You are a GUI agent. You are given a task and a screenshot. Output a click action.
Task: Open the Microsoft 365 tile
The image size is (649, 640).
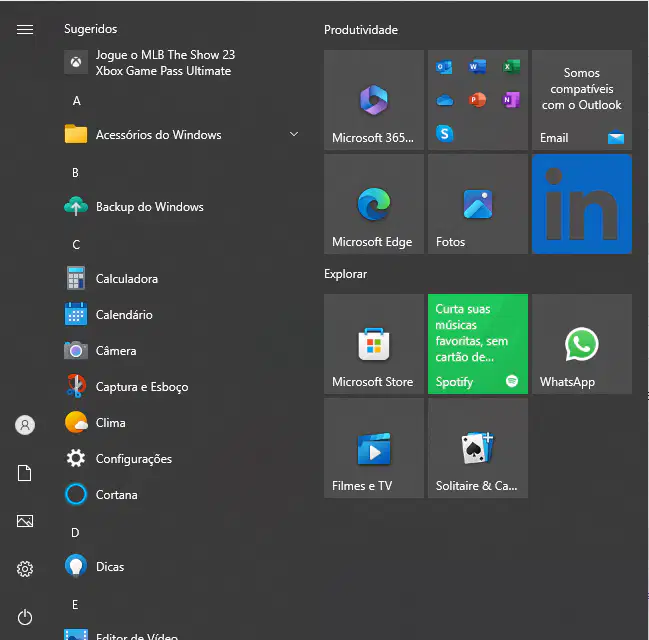(374, 100)
